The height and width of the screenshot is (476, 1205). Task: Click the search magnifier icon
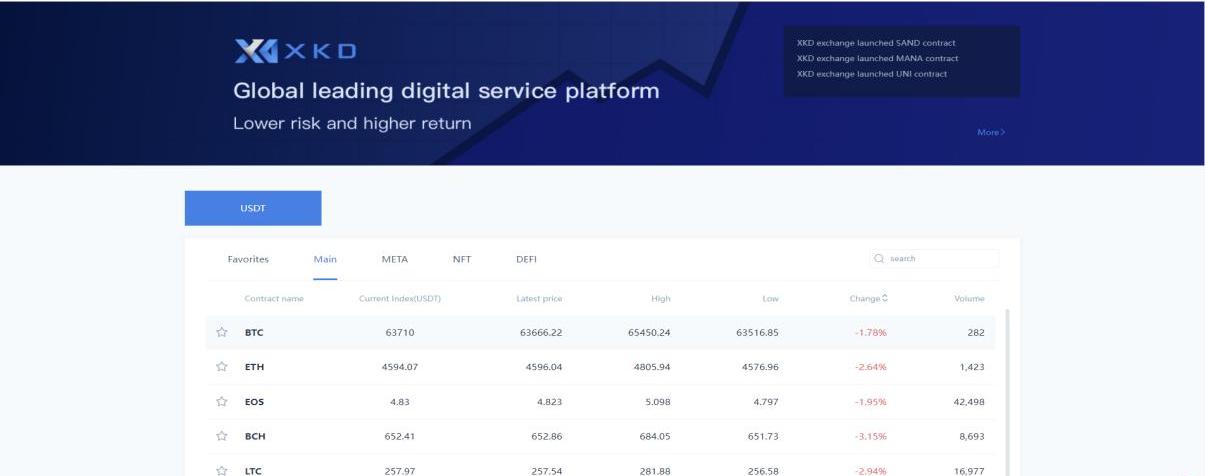[x=879, y=259]
